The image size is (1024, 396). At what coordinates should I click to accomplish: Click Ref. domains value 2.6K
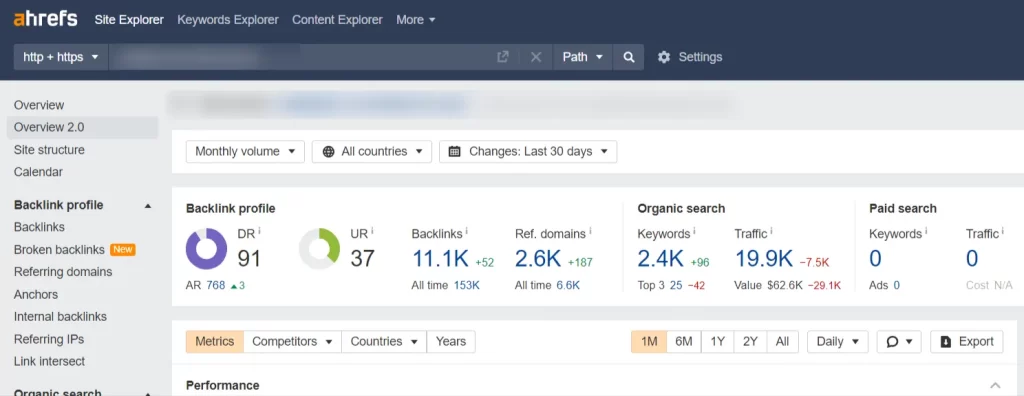pos(538,259)
